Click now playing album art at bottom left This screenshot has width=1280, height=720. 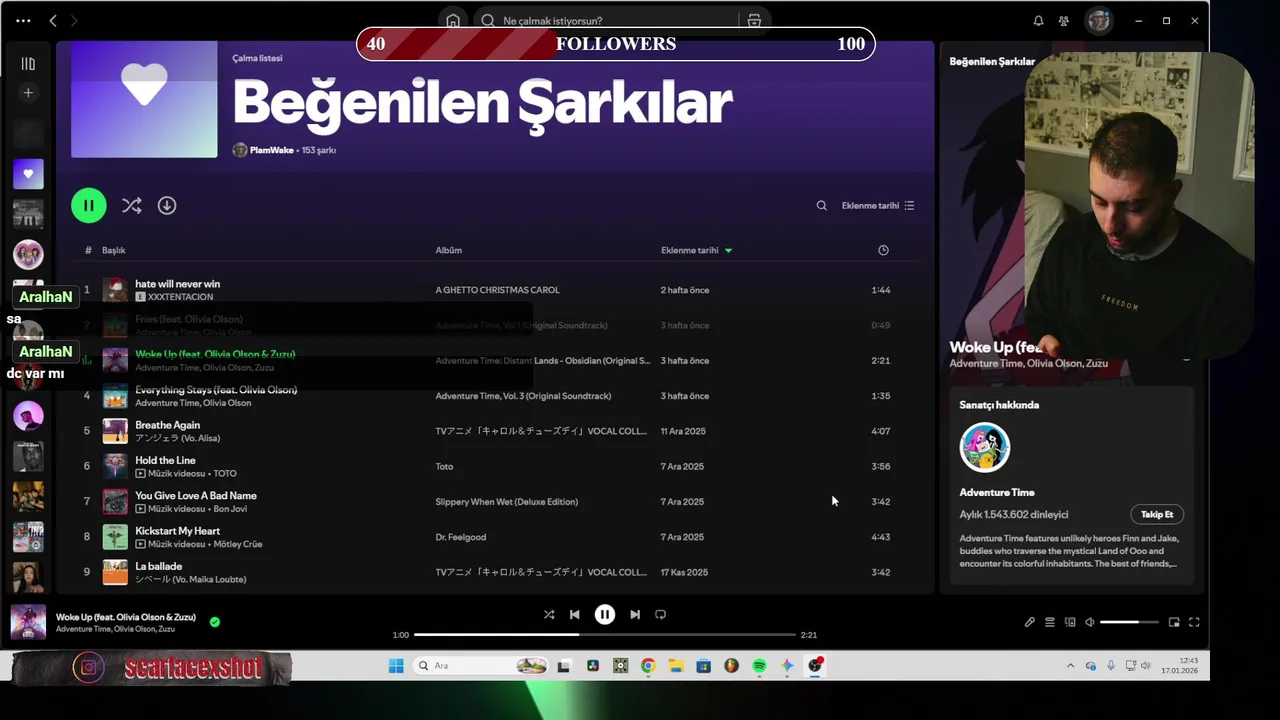pyautogui.click(x=28, y=622)
